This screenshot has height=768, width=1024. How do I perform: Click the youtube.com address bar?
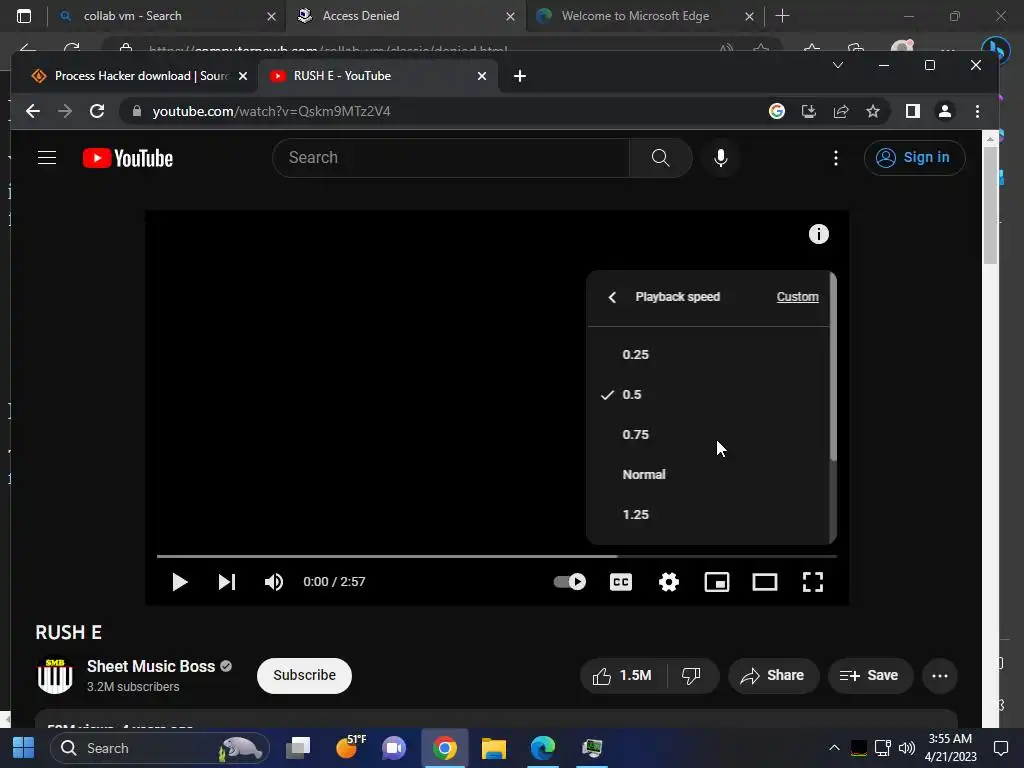[x=444, y=111]
